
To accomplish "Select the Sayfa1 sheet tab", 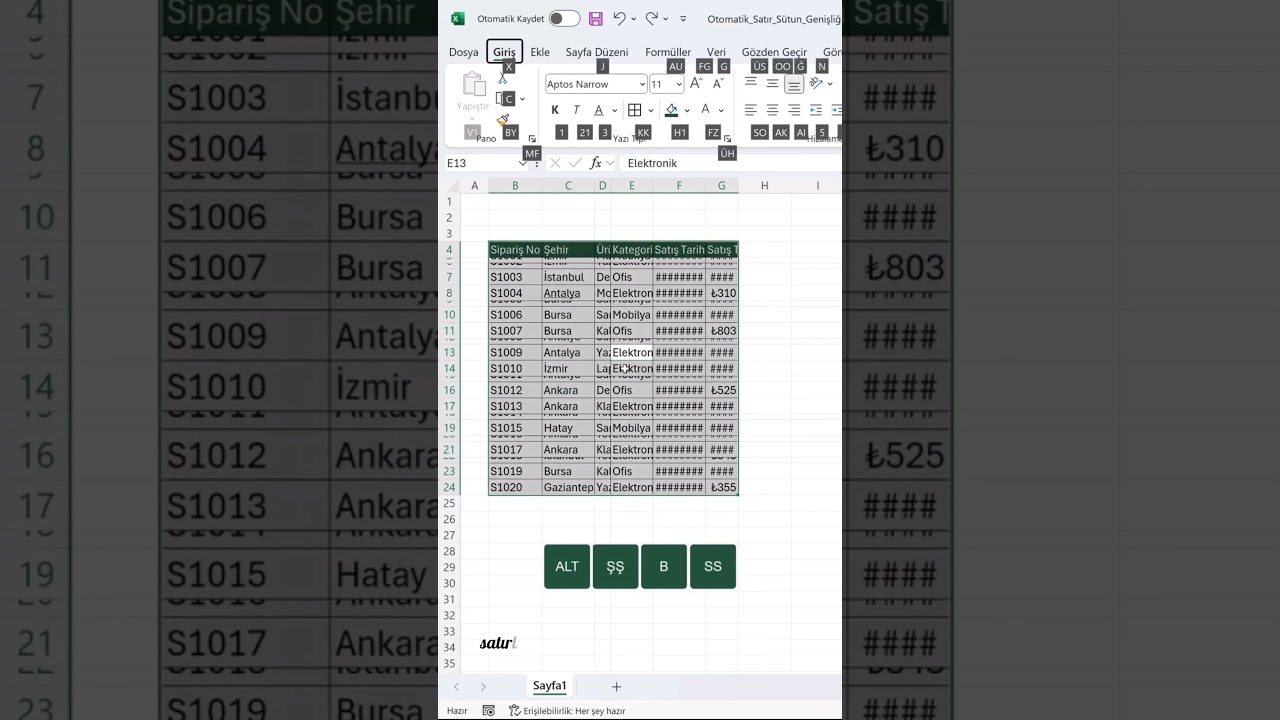I will click(550, 686).
